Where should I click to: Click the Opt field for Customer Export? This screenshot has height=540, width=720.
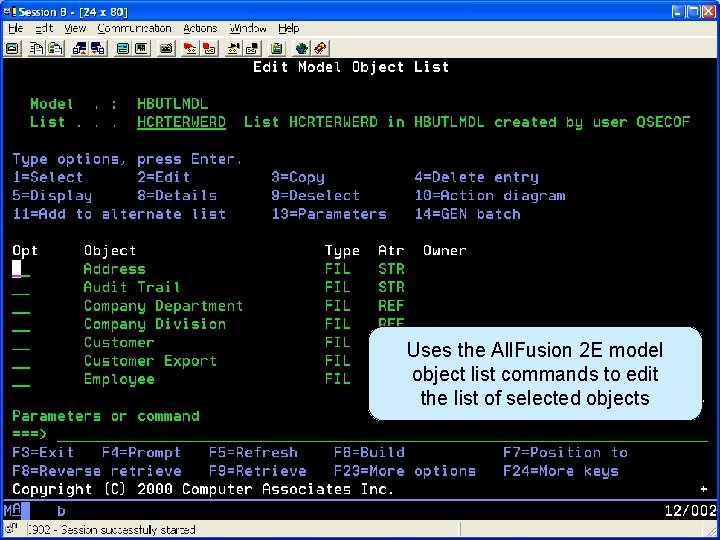pos(21,361)
